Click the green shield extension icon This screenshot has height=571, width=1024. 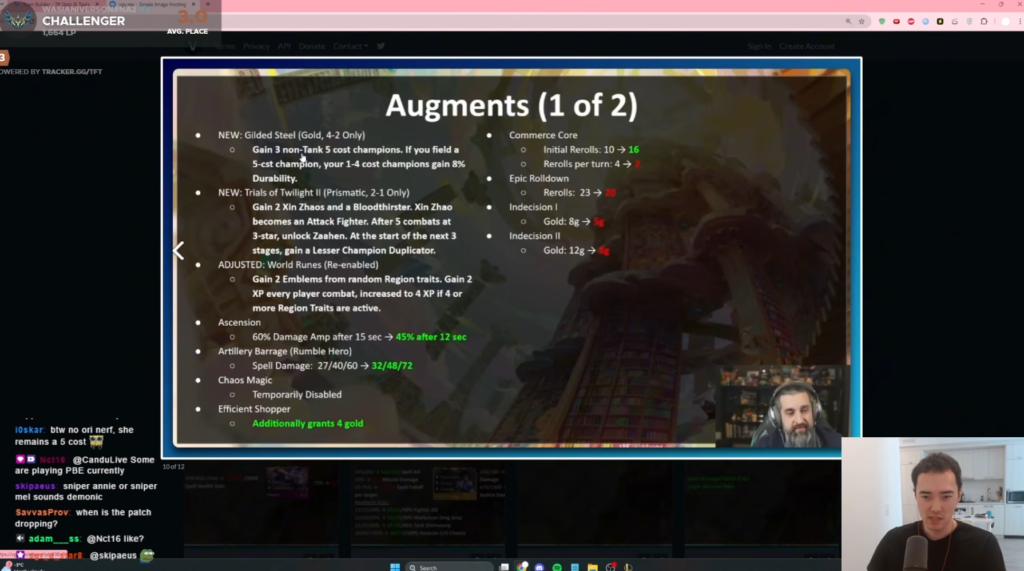coord(882,21)
